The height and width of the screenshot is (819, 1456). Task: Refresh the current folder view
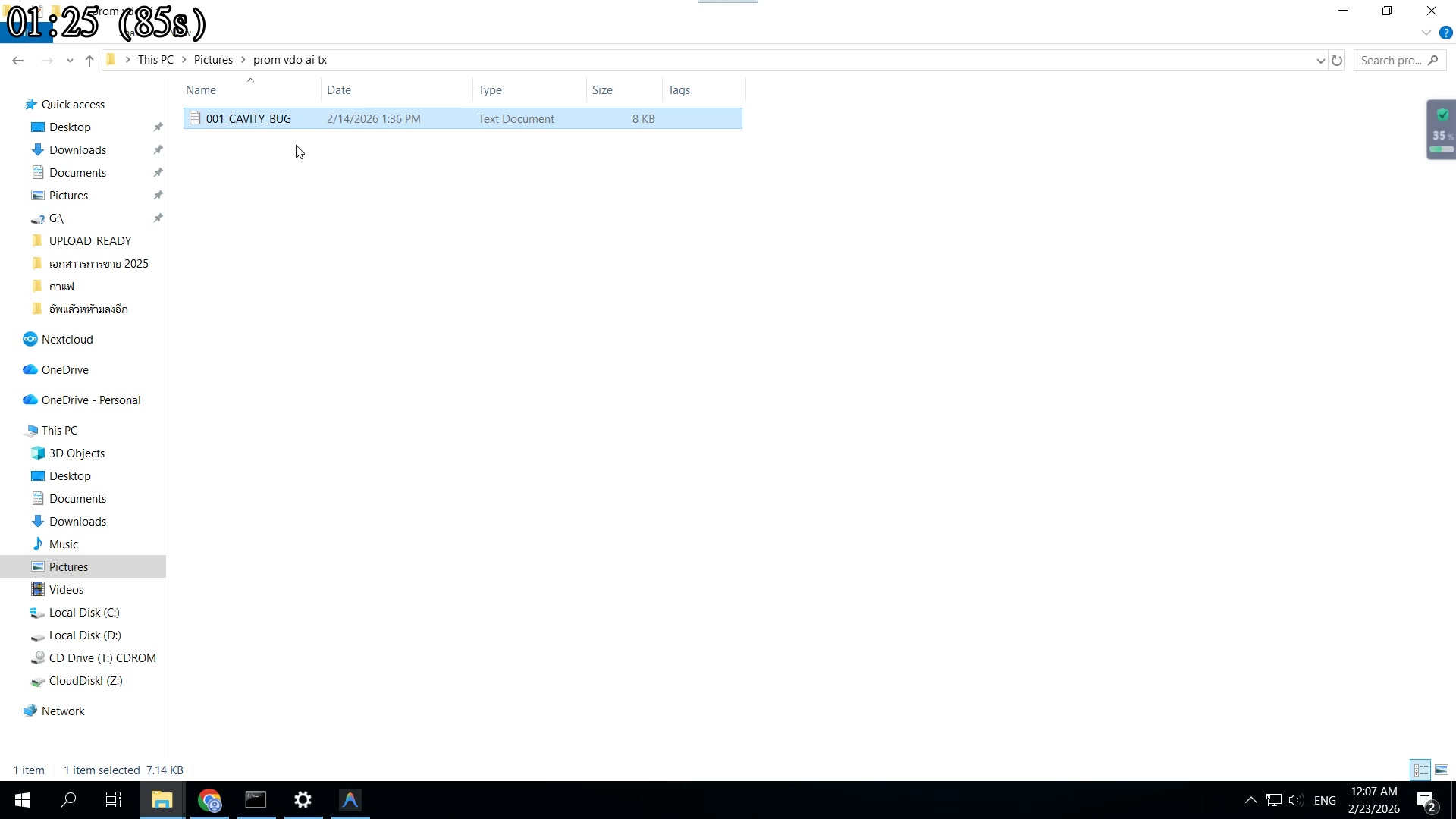pyautogui.click(x=1337, y=60)
